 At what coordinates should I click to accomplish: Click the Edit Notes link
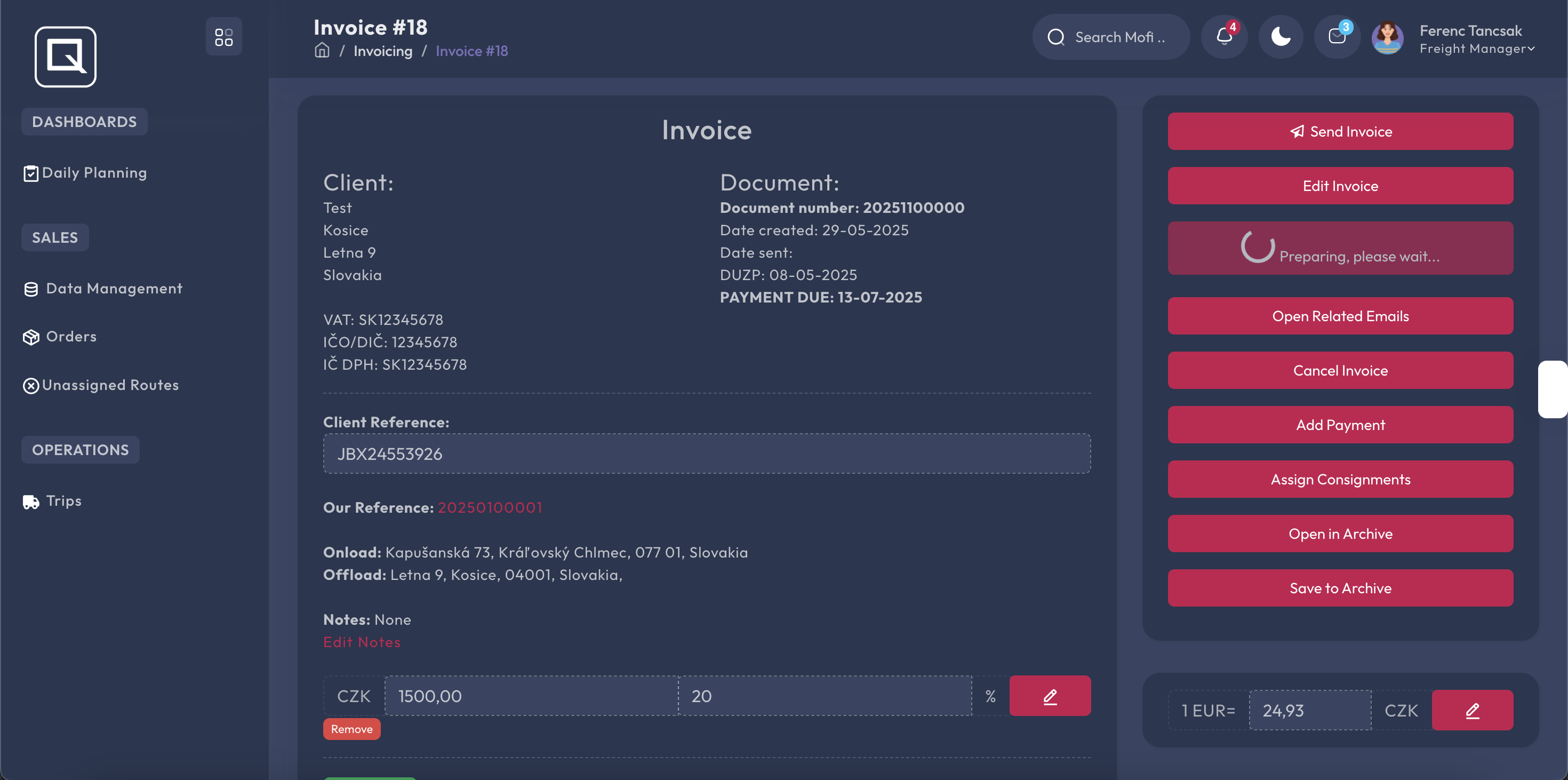tap(362, 642)
